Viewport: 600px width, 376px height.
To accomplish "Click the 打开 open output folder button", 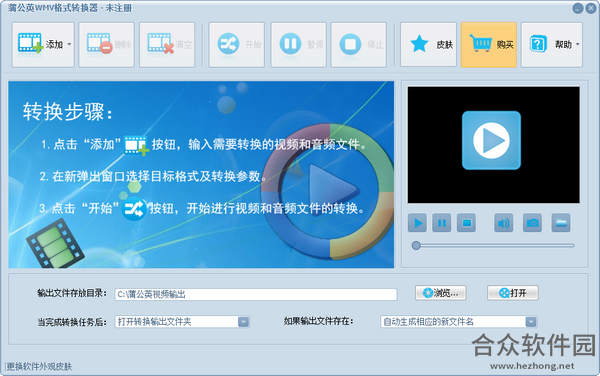I will click(513, 293).
